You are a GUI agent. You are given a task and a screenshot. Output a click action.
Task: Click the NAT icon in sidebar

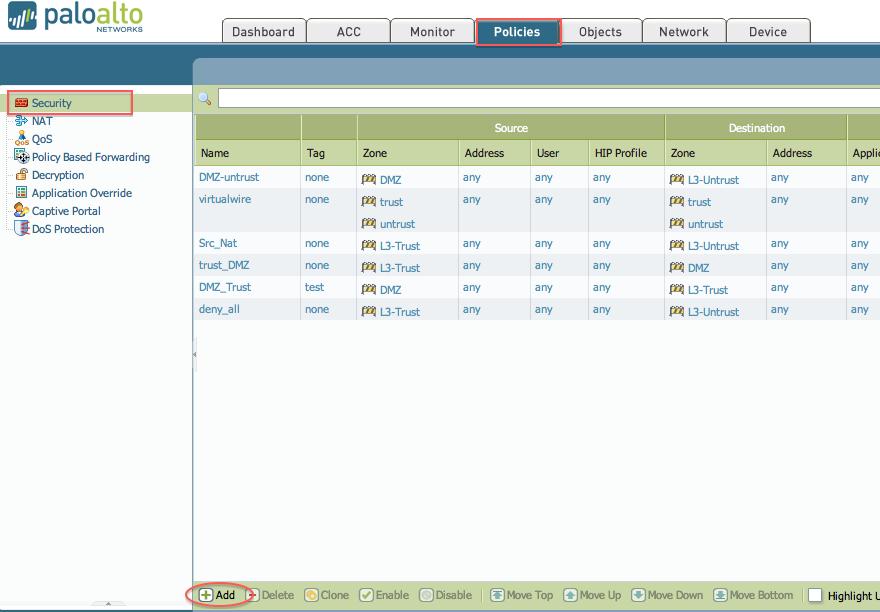pos(21,120)
